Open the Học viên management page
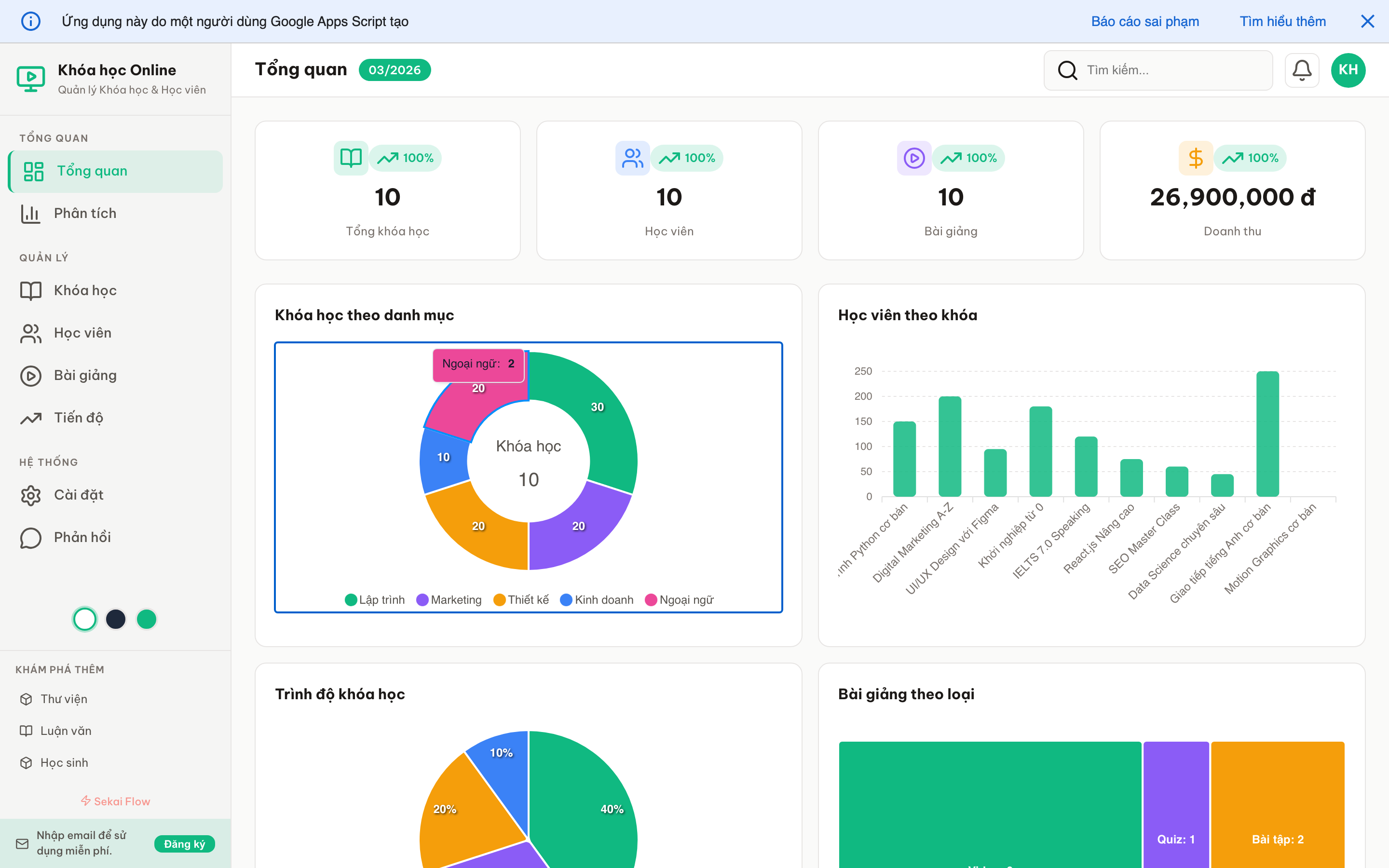Image resolution: width=1389 pixels, height=868 pixels. click(82, 333)
